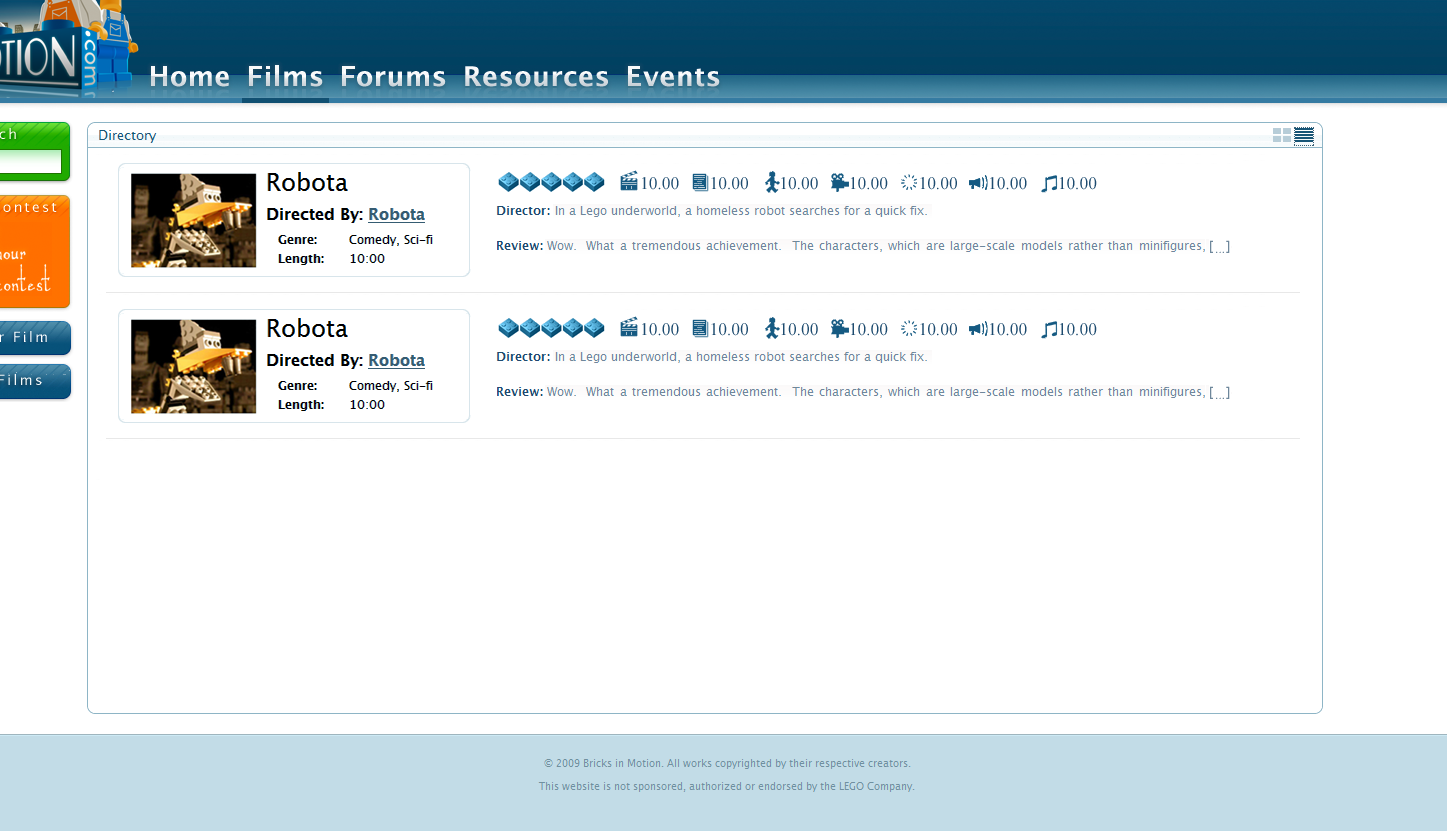Viewport: 1447px width, 831px height.
Task: Open Robota director link in second entry
Action: tap(396, 360)
